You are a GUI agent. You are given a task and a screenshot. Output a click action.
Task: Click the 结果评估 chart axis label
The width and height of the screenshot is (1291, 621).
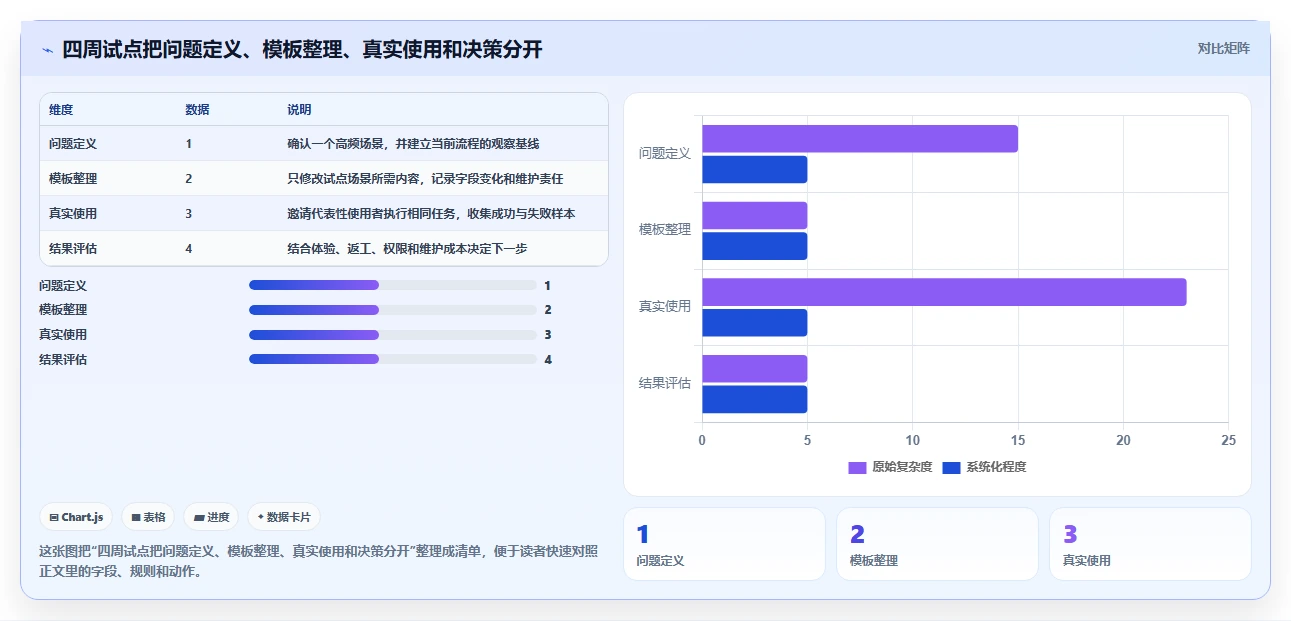665,383
